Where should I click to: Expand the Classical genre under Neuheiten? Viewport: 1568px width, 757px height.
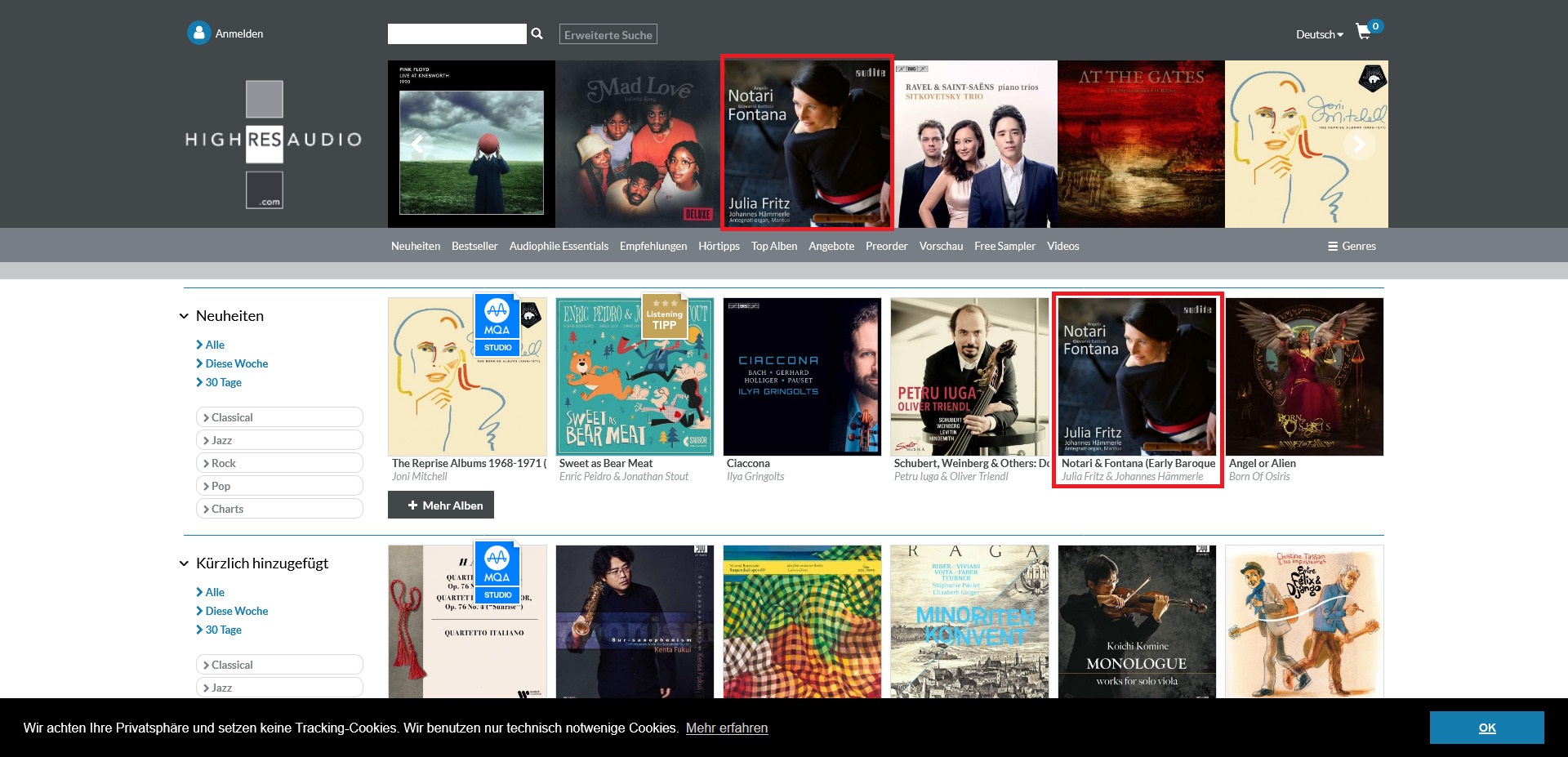click(279, 417)
